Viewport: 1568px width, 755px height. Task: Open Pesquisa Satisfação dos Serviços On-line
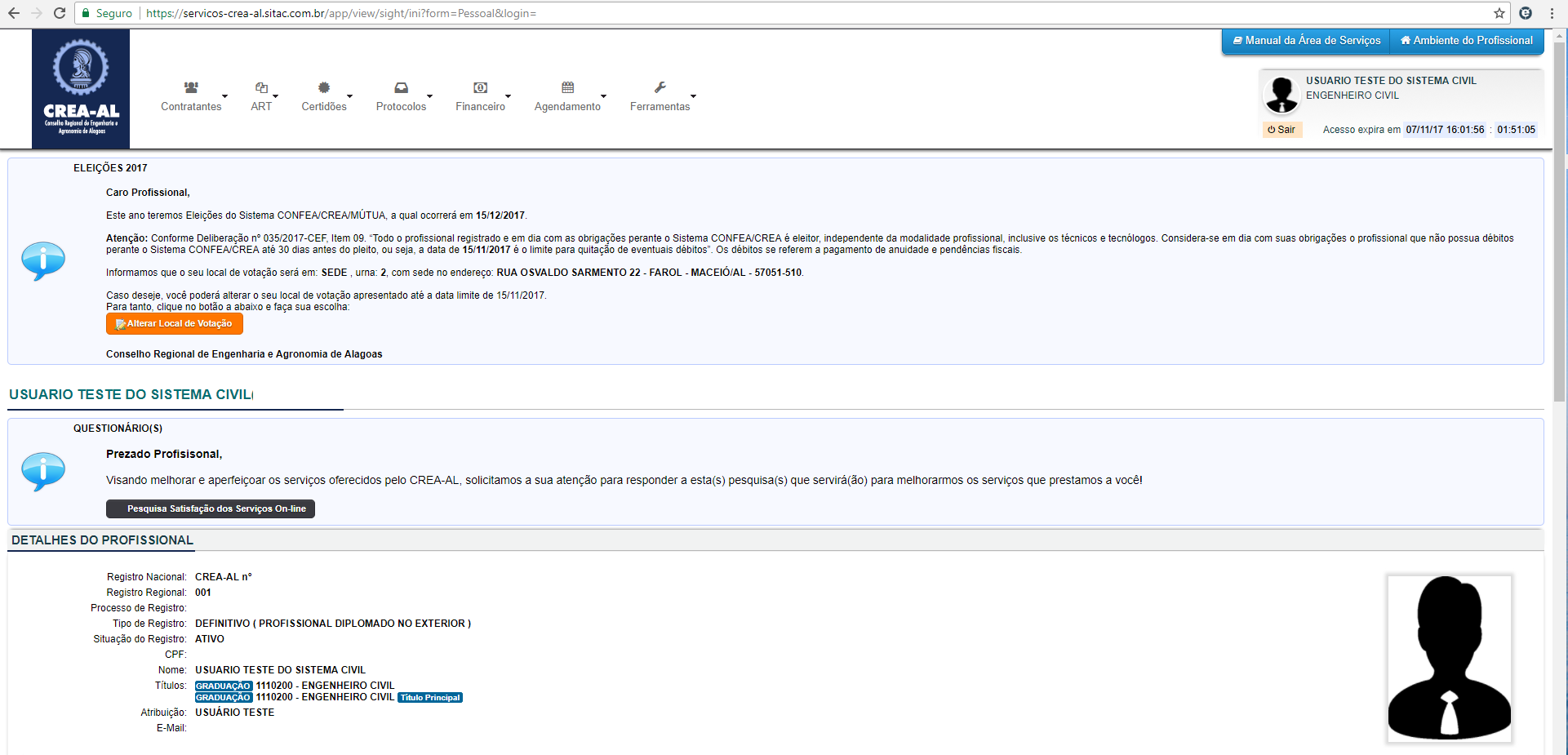tap(211, 509)
